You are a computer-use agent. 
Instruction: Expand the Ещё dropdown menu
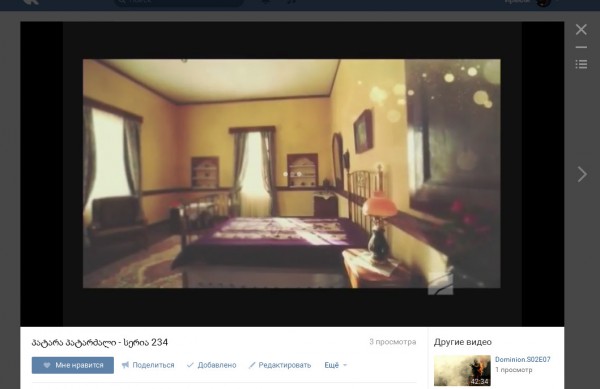pyautogui.click(x=336, y=365)
